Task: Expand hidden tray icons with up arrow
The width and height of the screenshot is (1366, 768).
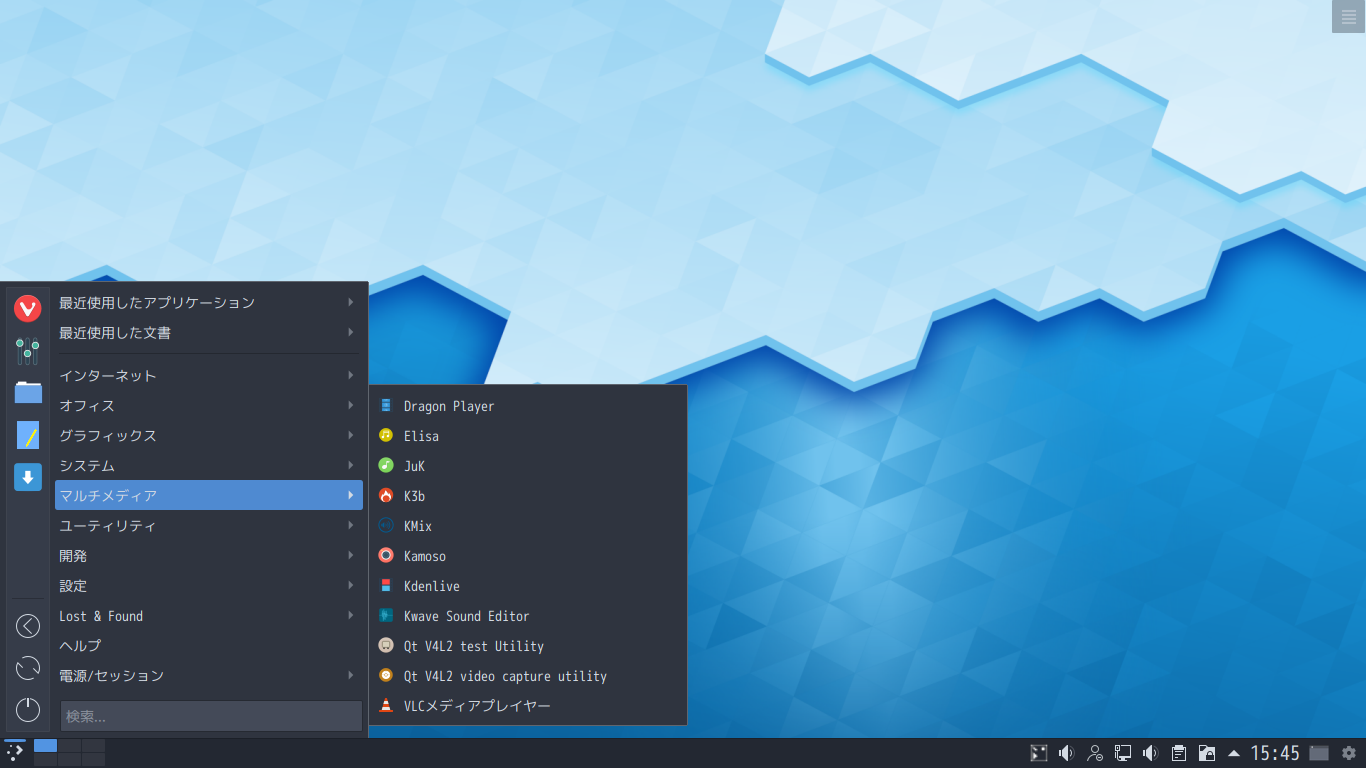Action: click(x=1234, y=753)
